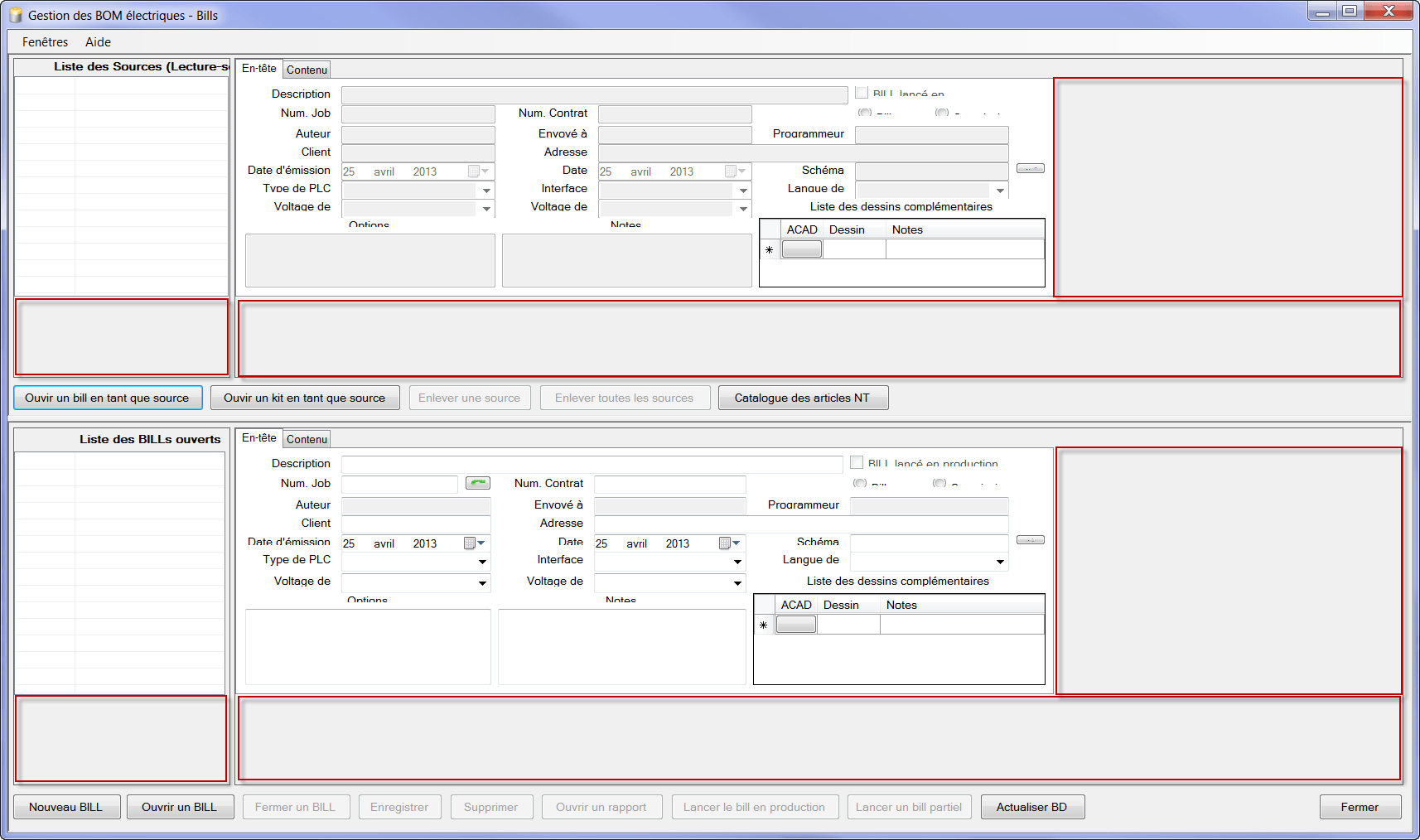Click Ouvrir un BILL button
The height and width of the screenshot is (840, 1420).
pyautogui.click(x=180, y=807)
